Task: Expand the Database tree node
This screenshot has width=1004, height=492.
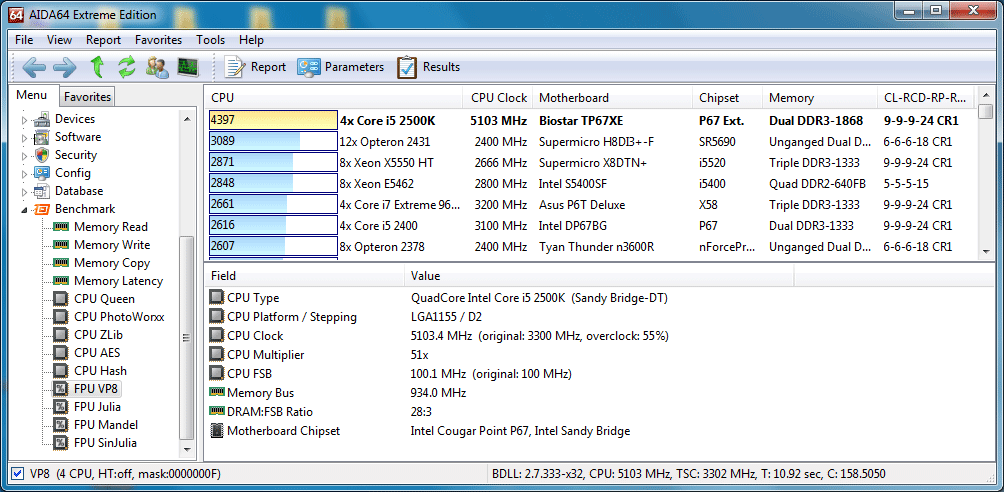Action: pos(25,192)
